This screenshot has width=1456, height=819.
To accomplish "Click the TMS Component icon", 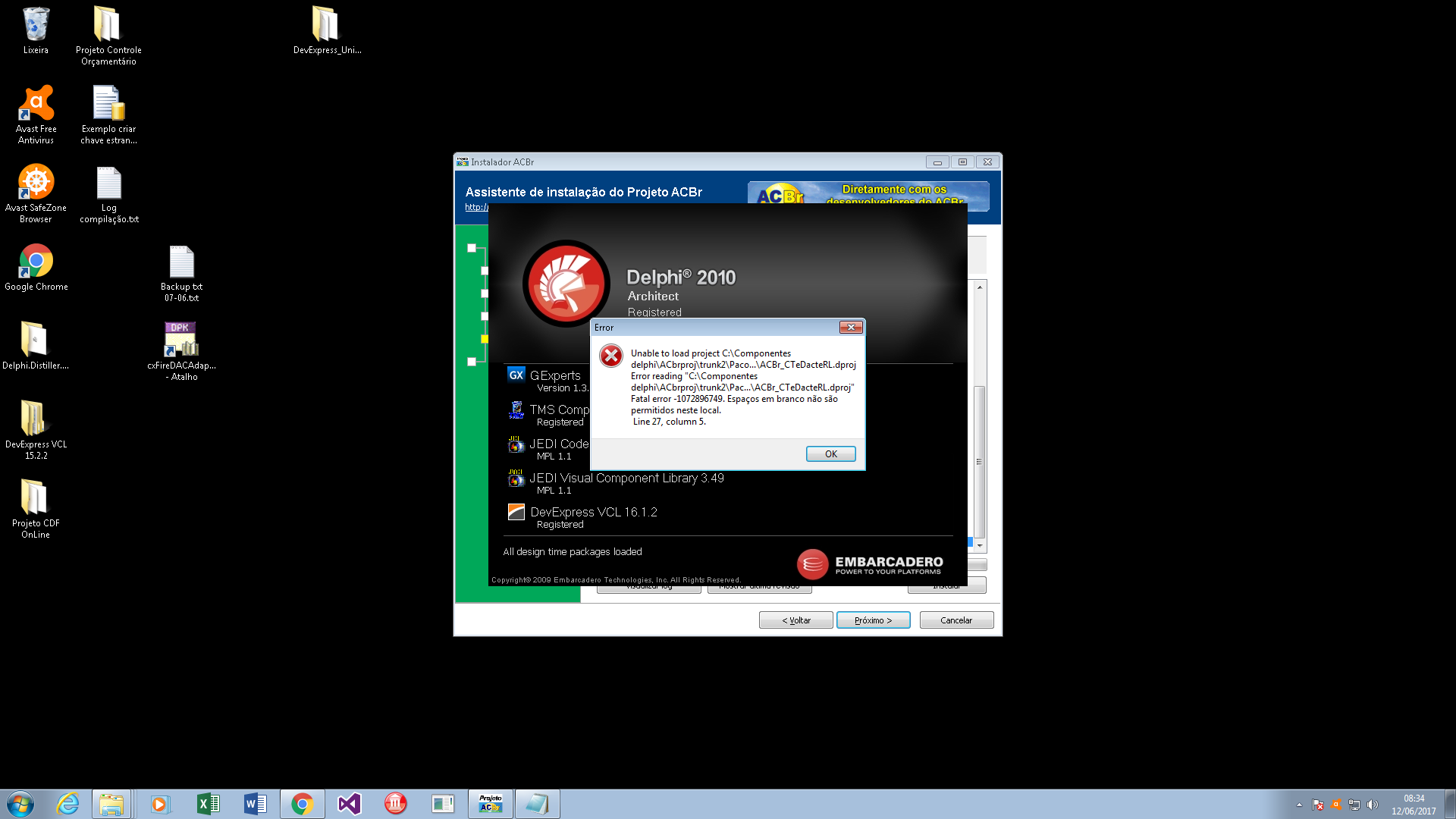I will (x=516, y=409).
